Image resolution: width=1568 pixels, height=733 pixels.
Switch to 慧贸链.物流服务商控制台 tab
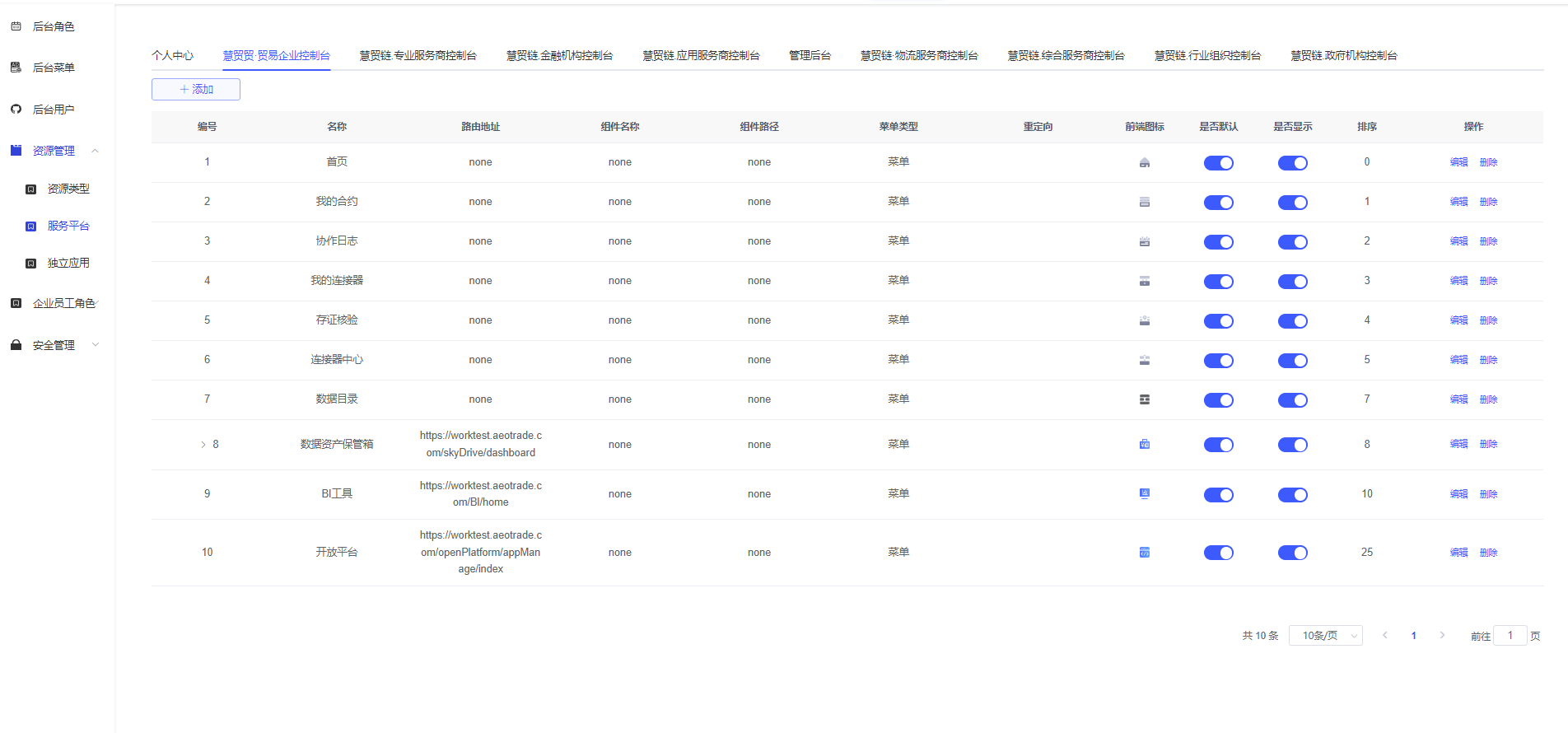pyautogui.click(x=919, y=56)
